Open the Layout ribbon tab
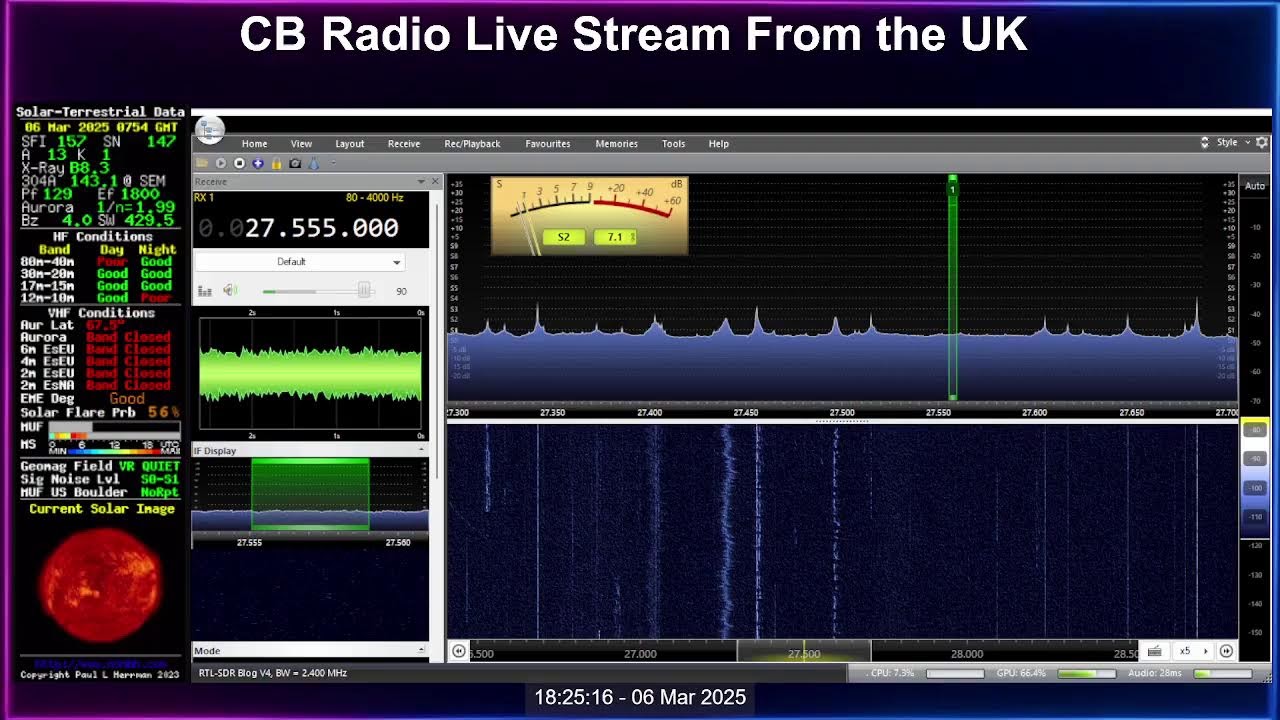Screen dimensions: 1280x720 (350, 144)
